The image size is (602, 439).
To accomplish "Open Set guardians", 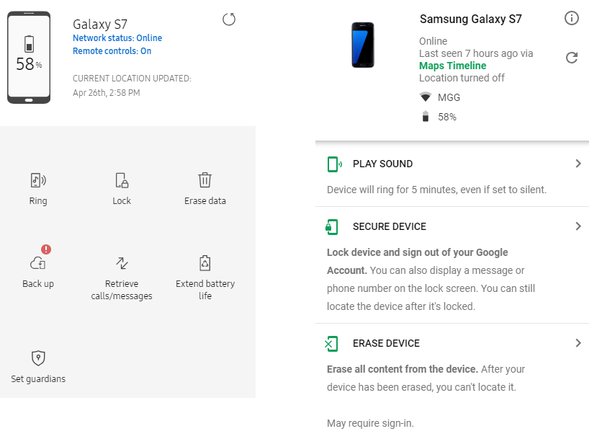I will (38, 358).
